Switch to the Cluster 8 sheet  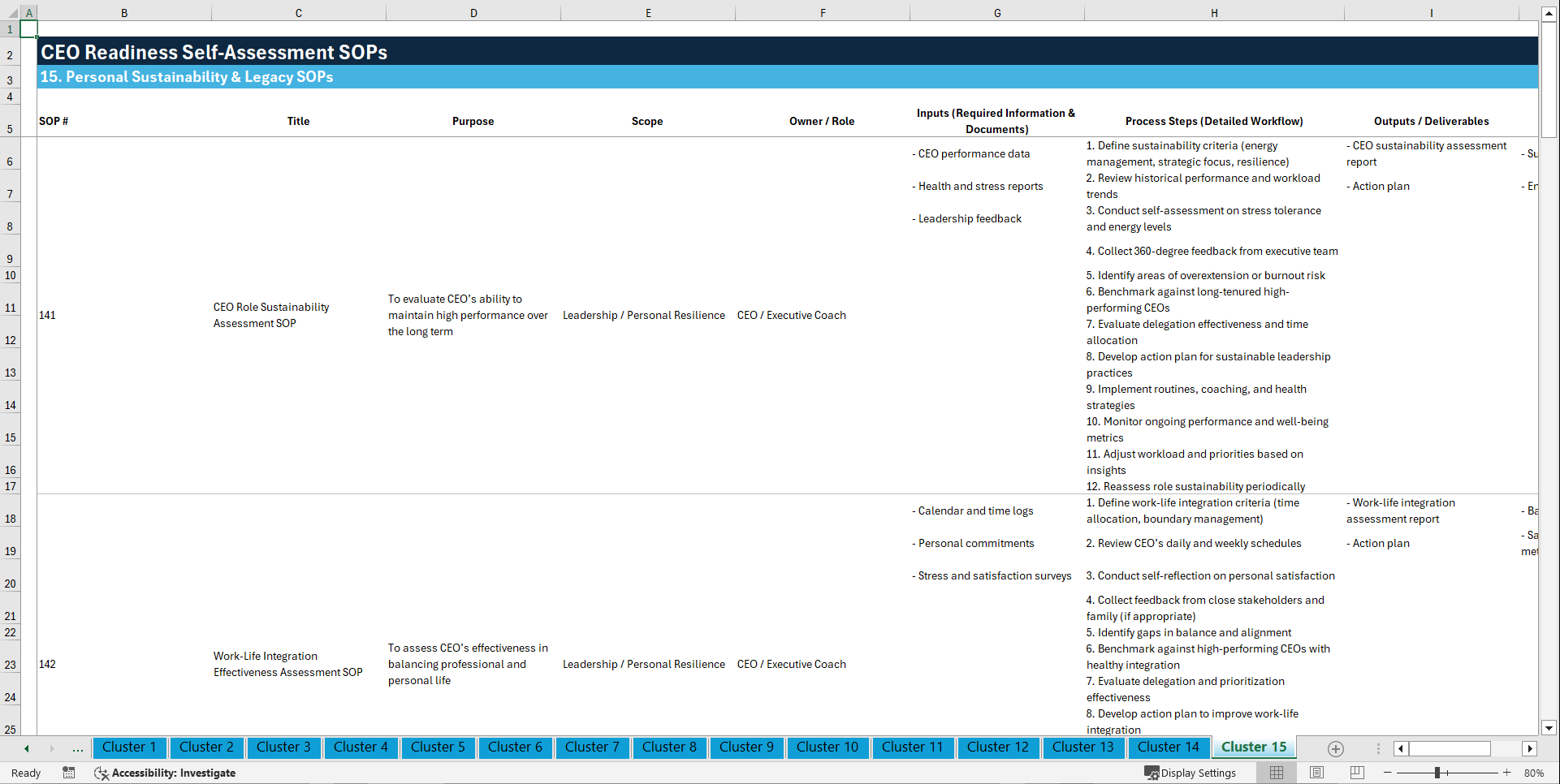tap(669, 747)
